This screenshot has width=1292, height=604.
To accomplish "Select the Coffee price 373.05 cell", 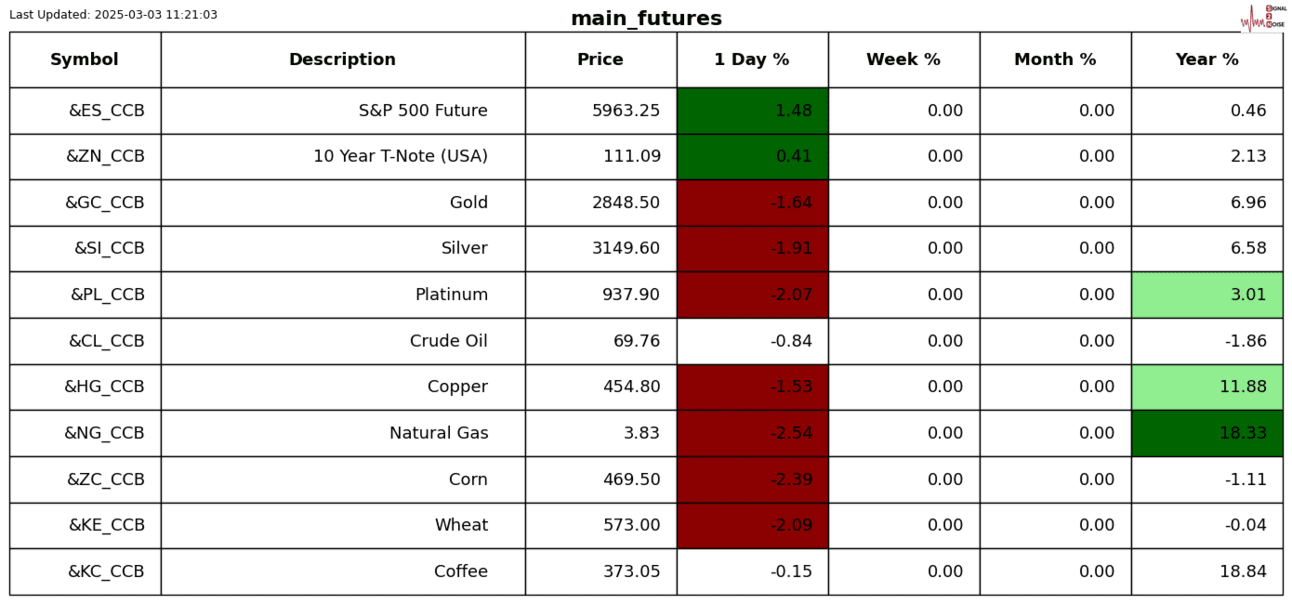I will [x=600, y=572].
